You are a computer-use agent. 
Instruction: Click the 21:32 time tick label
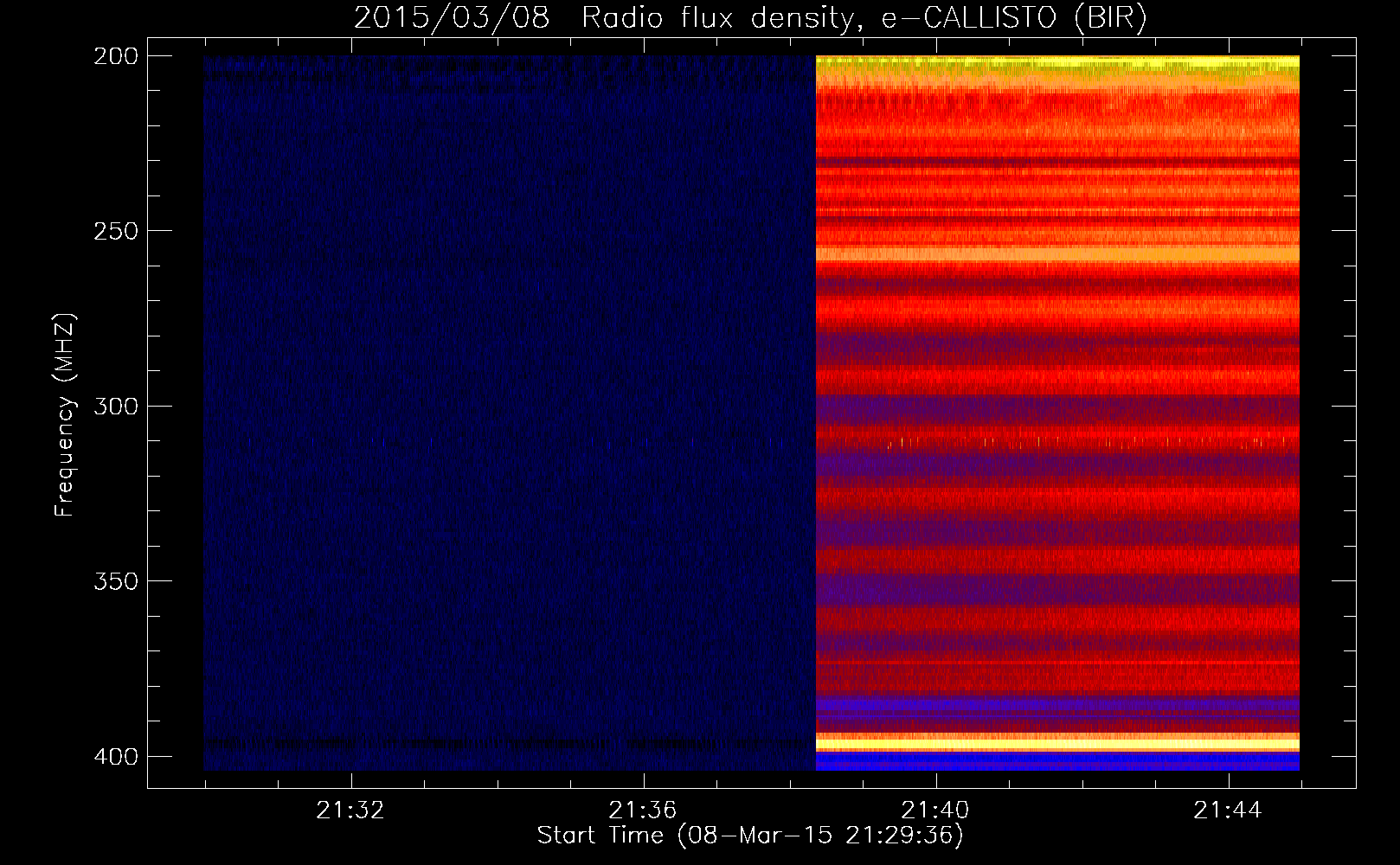(350, 811)
